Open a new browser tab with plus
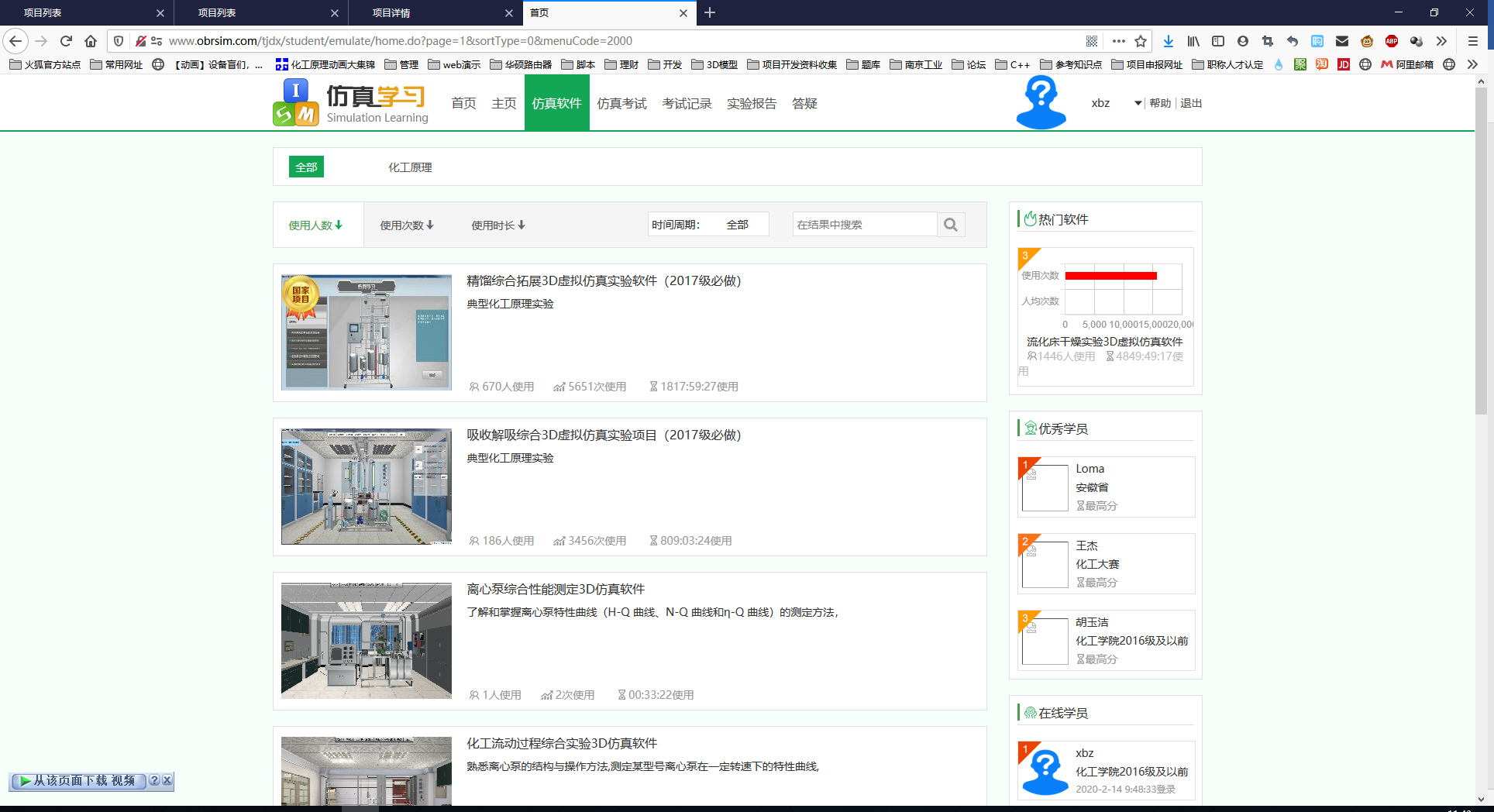The height and width of the screenshot is (812, 1494). click(710, 12)
